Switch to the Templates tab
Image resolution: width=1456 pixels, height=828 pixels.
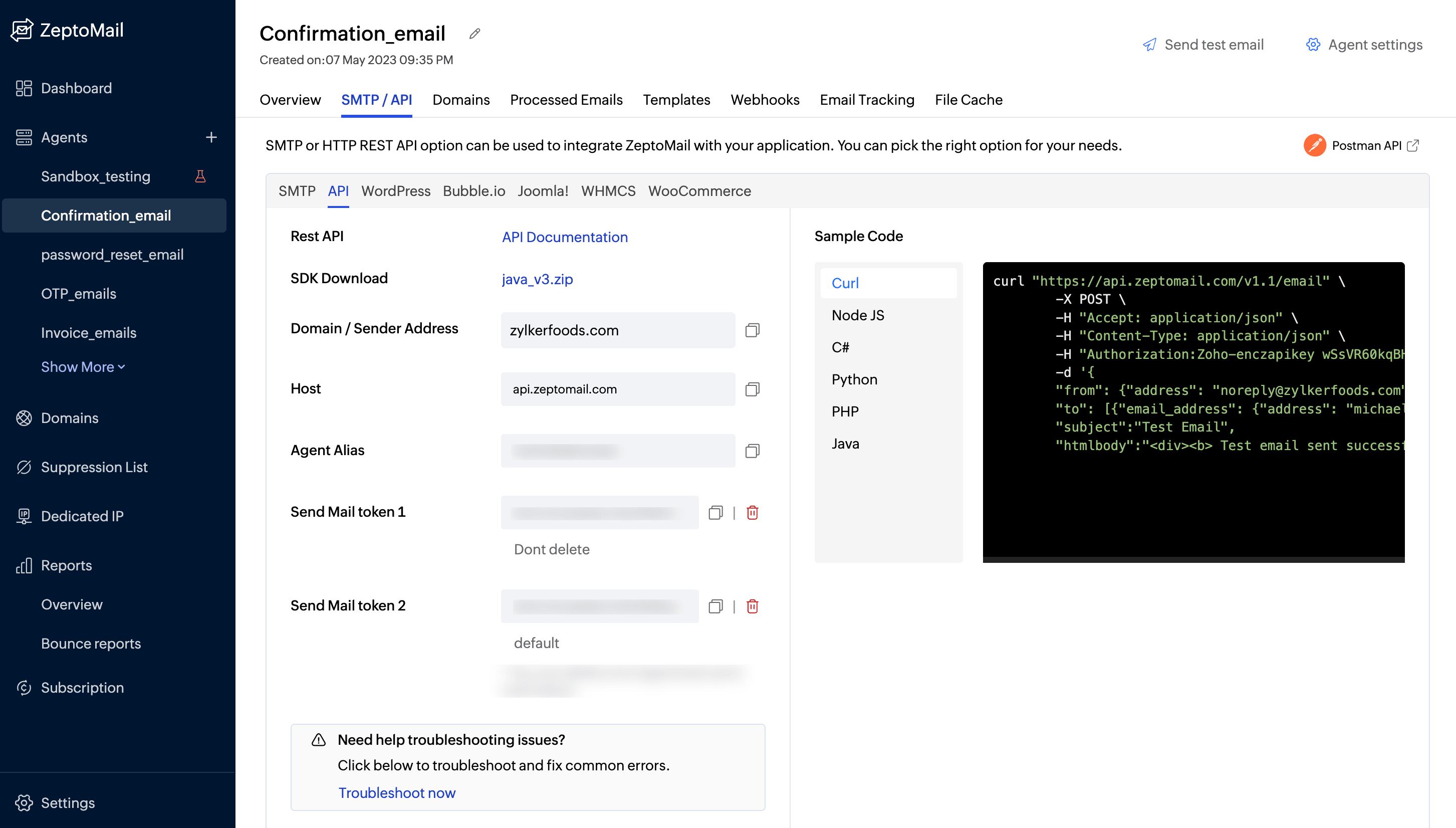[676, 100]
